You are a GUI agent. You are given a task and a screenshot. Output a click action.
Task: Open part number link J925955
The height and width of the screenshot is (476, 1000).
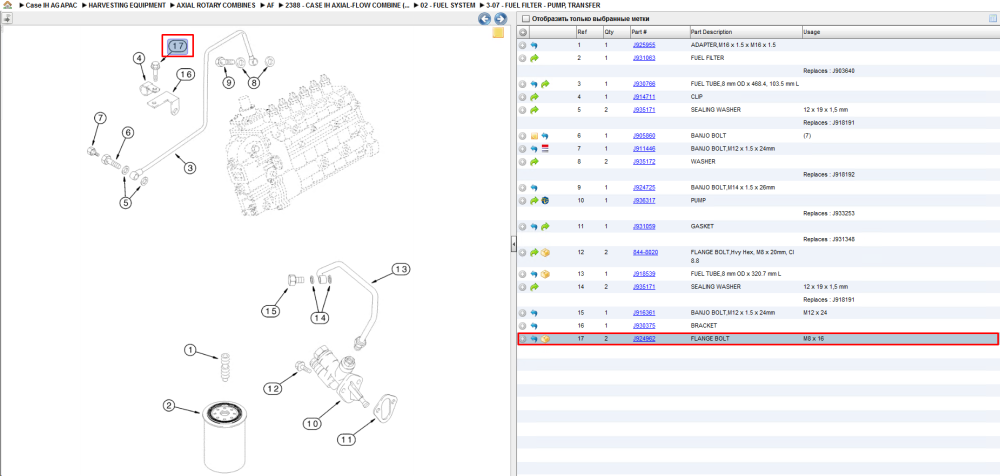click(x=643, y=45)
